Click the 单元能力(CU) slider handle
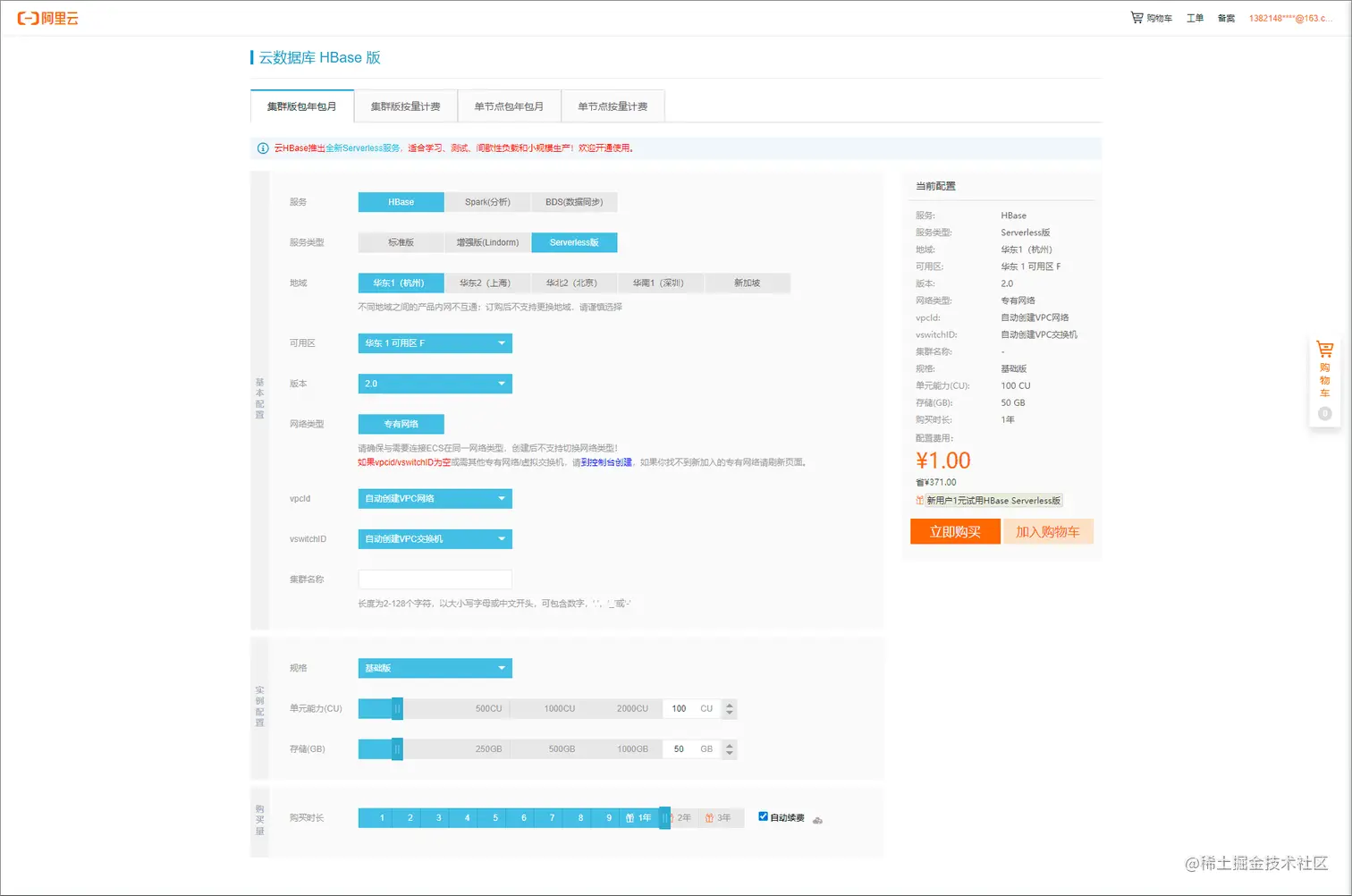Viewport: 1352px width, 896px height. tap(397, 709)
